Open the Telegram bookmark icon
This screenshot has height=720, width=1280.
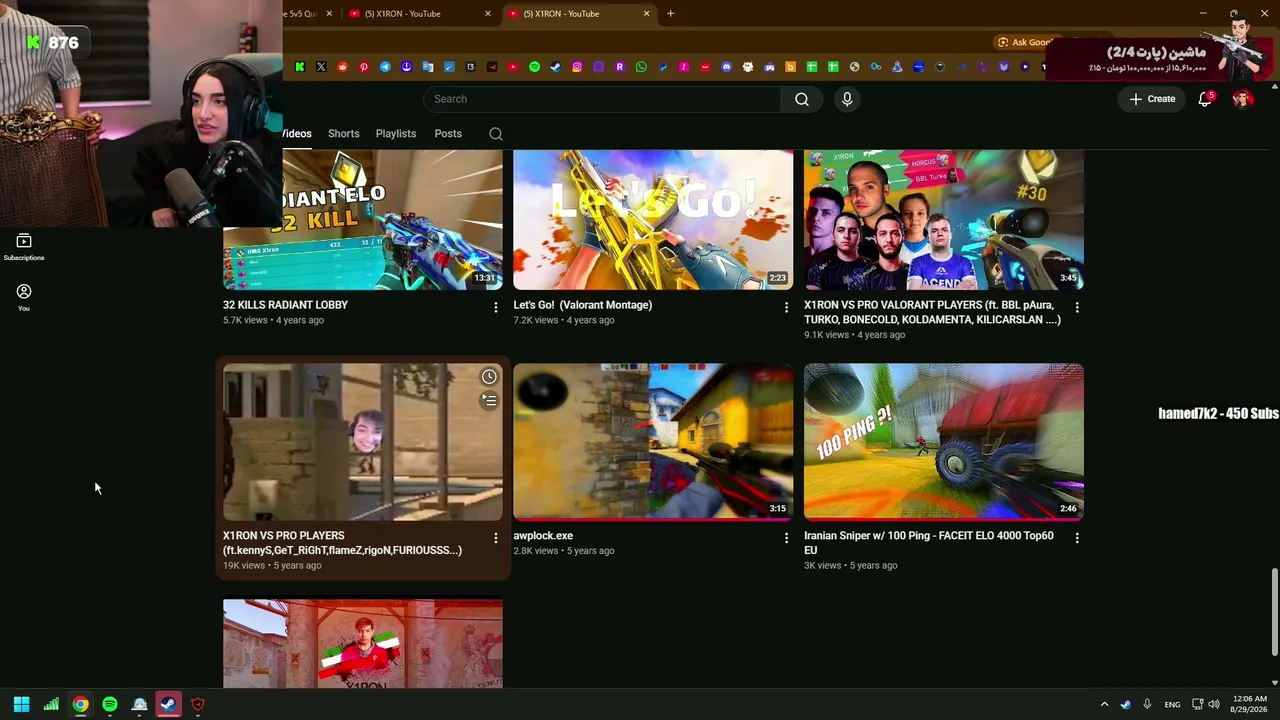coord(385,67)
